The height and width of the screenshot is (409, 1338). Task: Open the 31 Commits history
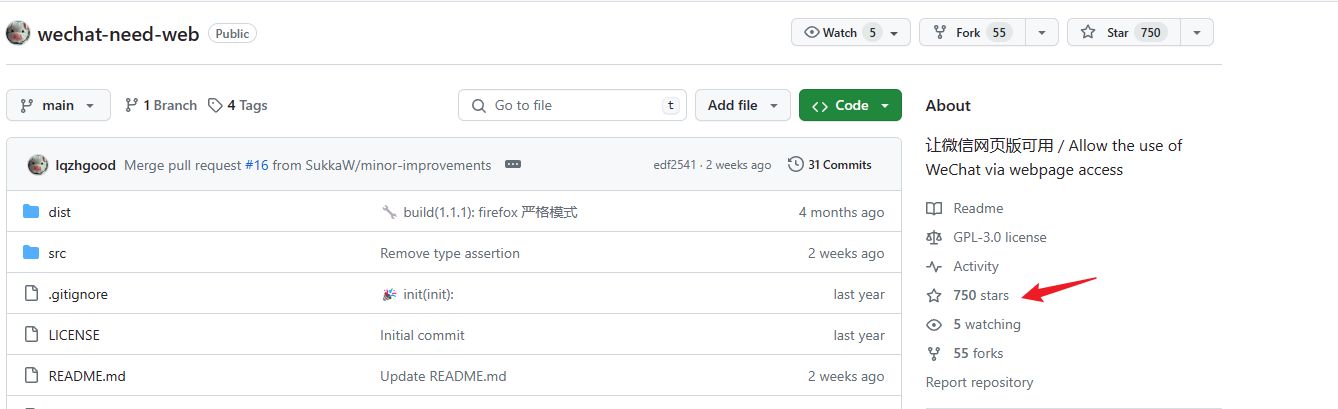pos(830,165)
